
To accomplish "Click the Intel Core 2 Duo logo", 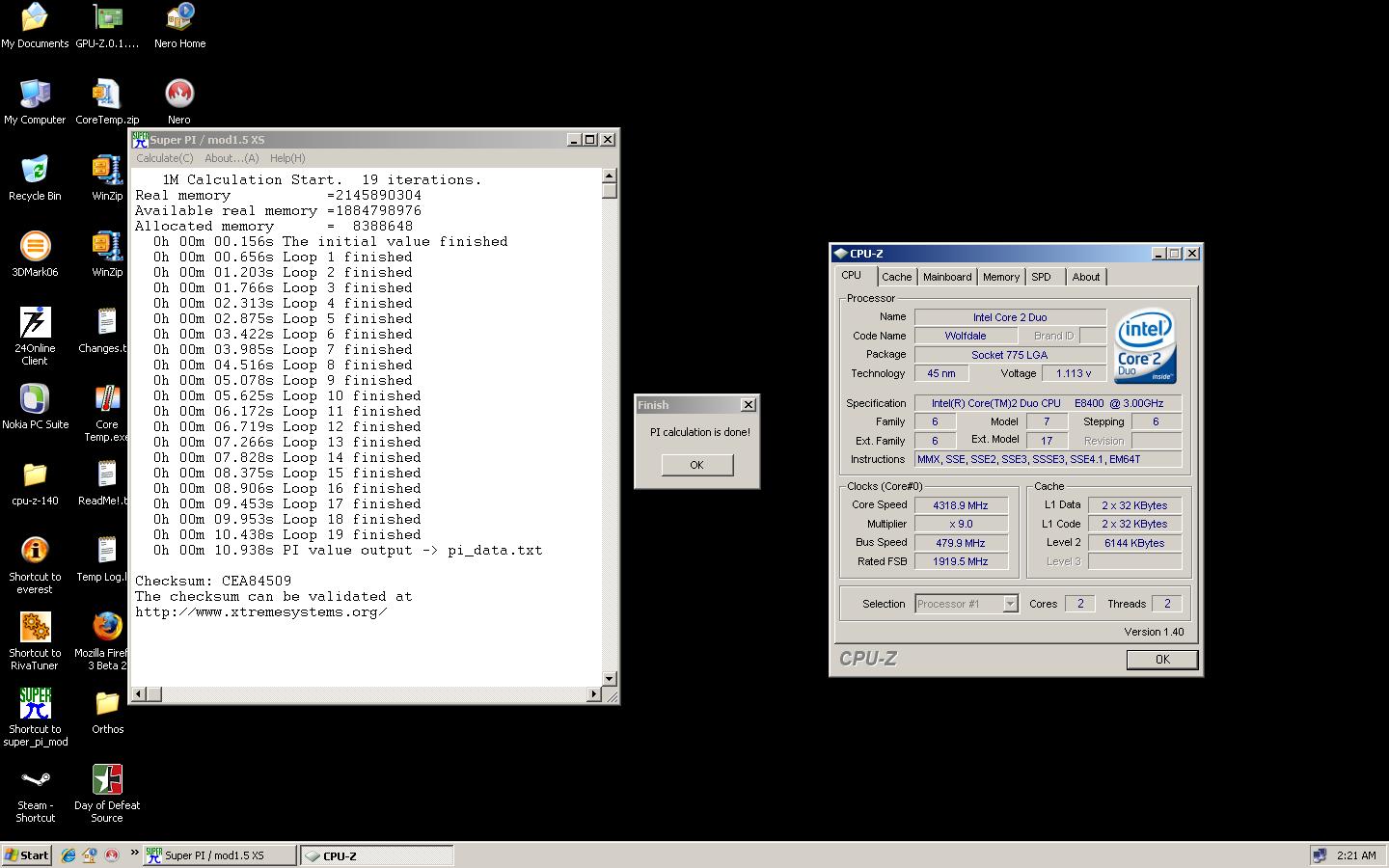I will tap(1145, 345).
